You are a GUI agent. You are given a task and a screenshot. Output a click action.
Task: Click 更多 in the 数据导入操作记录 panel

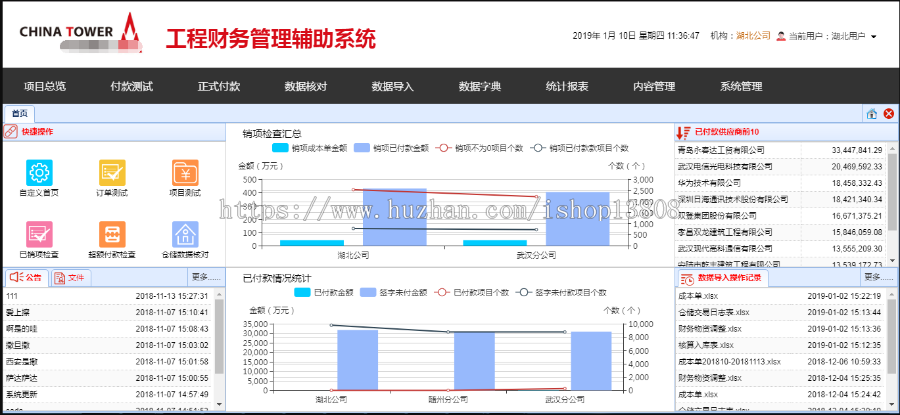tap(879, 278)
